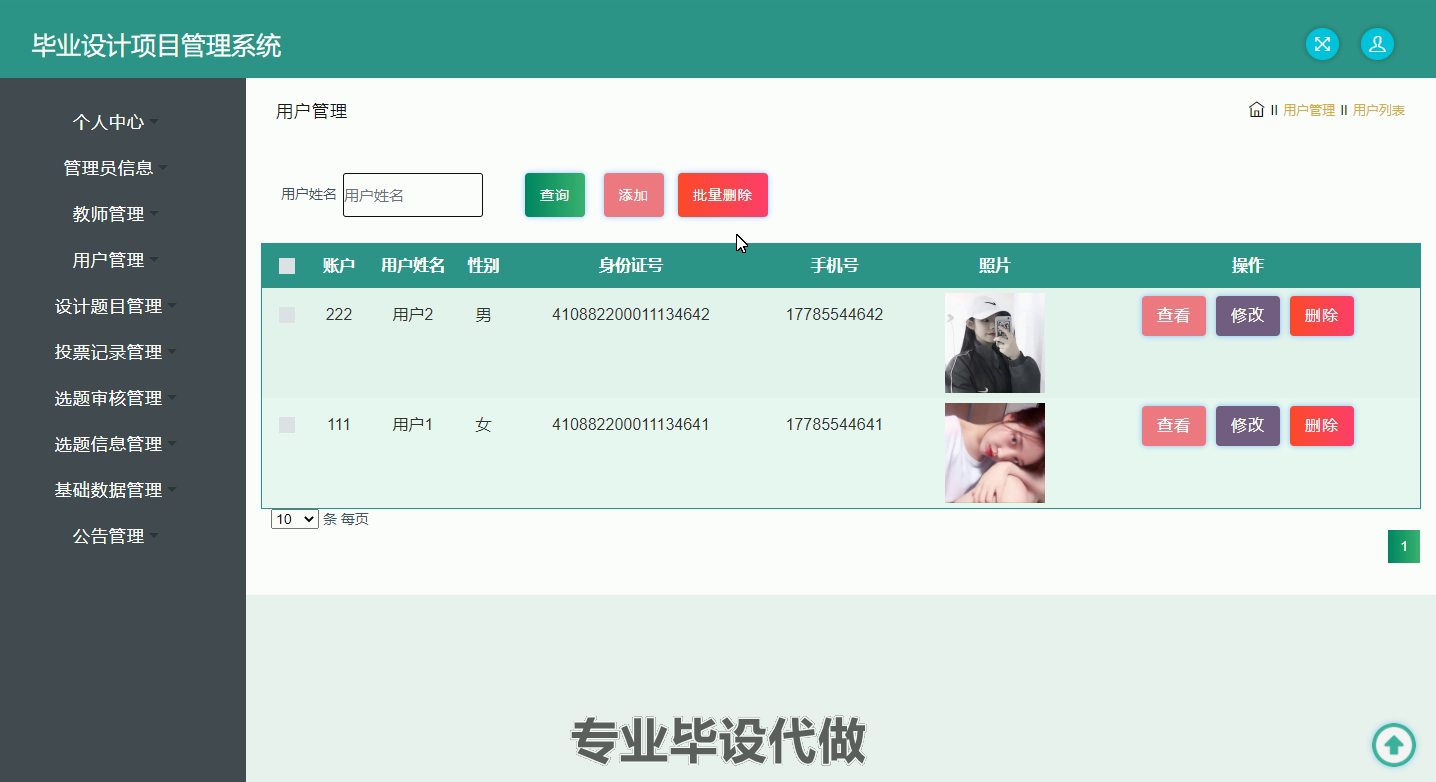Click the 身份证号 column header
The height and width of the screenshot is (782, 1436).
point(631,266)
